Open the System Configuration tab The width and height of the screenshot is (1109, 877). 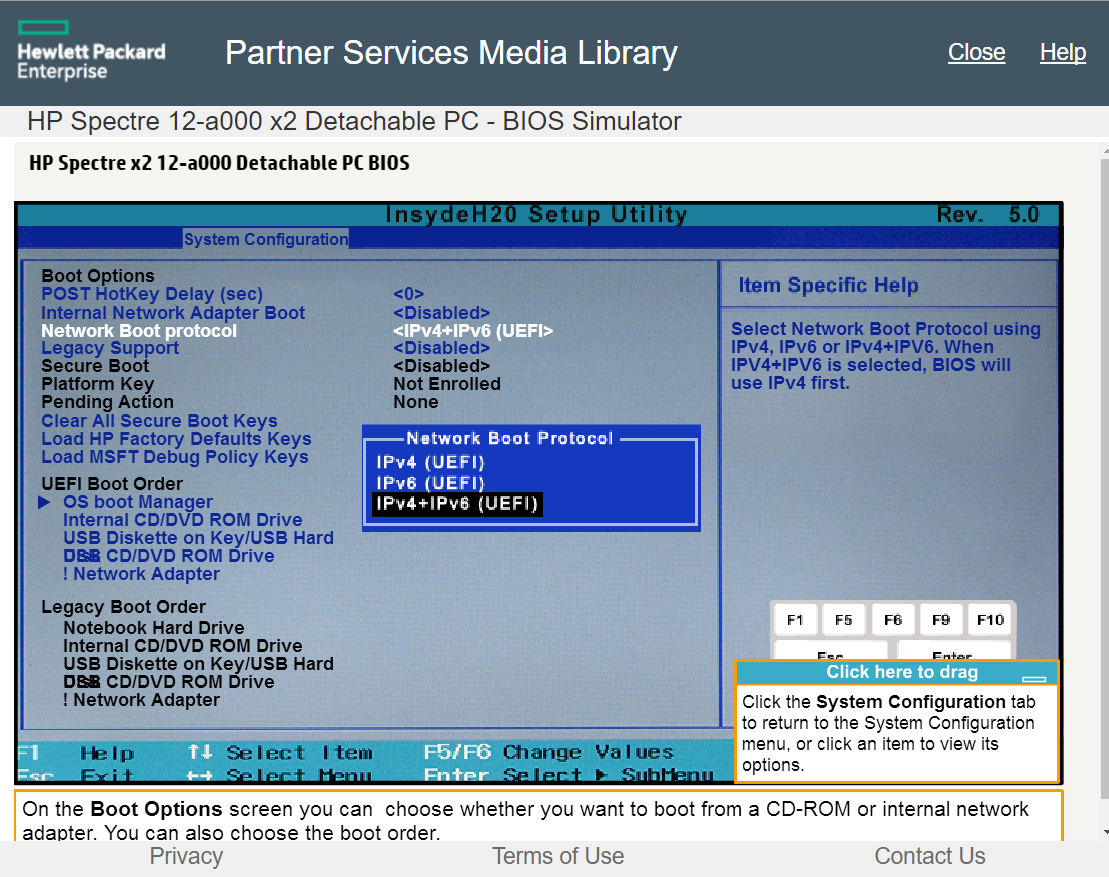pos(266,239)
